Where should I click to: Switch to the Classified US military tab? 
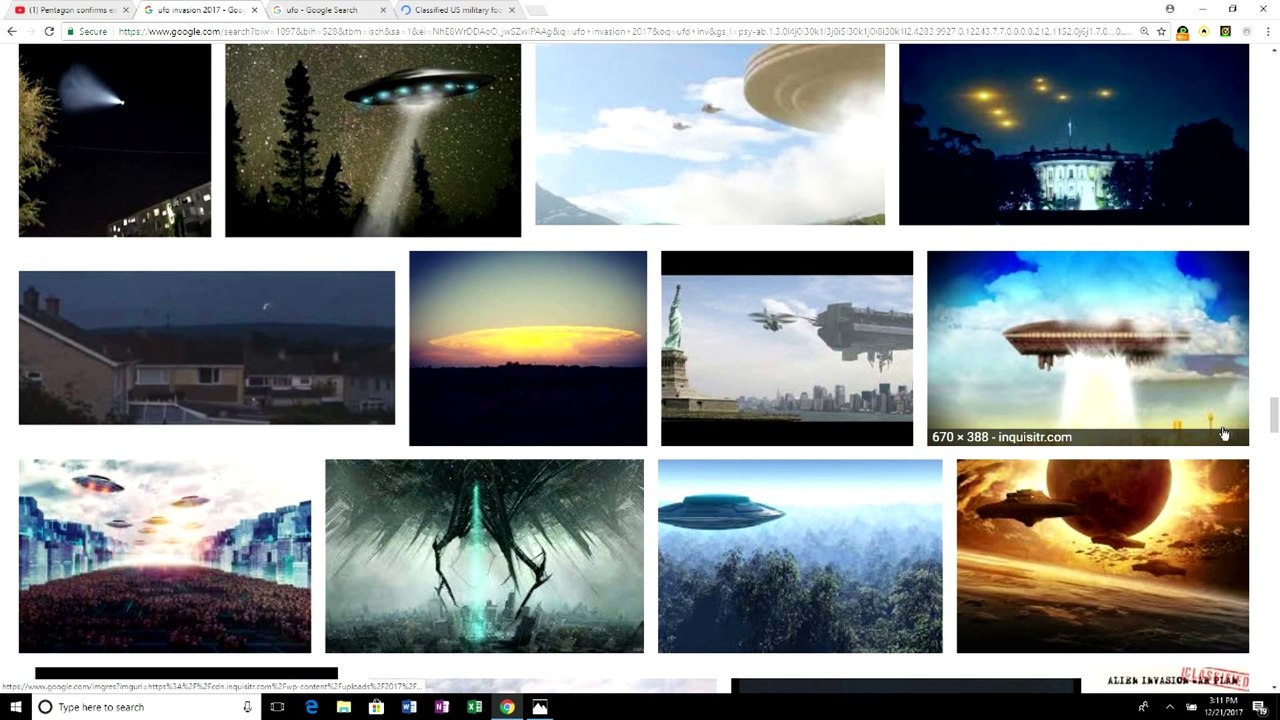pyautogui.click(x=456, y=10)
